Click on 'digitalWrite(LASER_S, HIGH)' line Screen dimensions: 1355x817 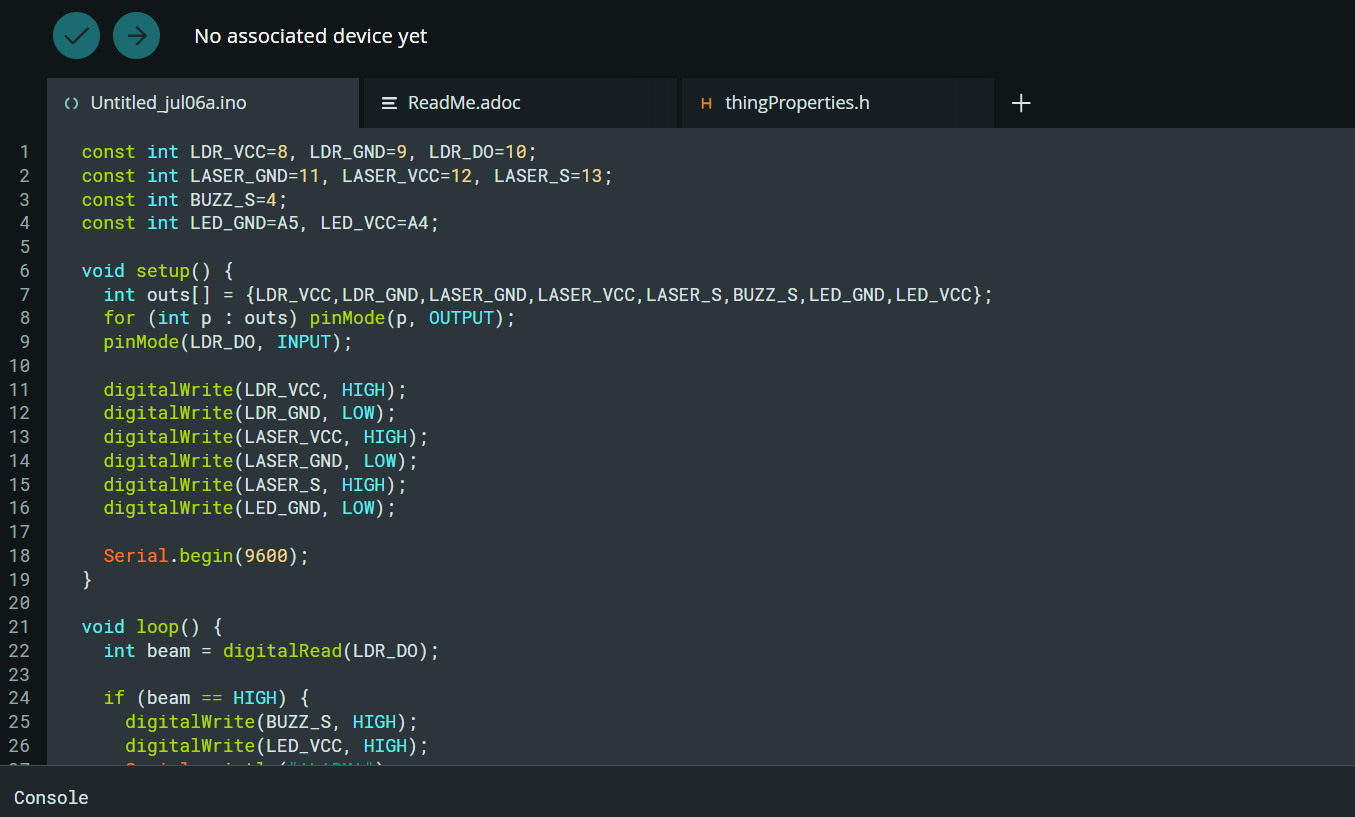tap(255, 485)
